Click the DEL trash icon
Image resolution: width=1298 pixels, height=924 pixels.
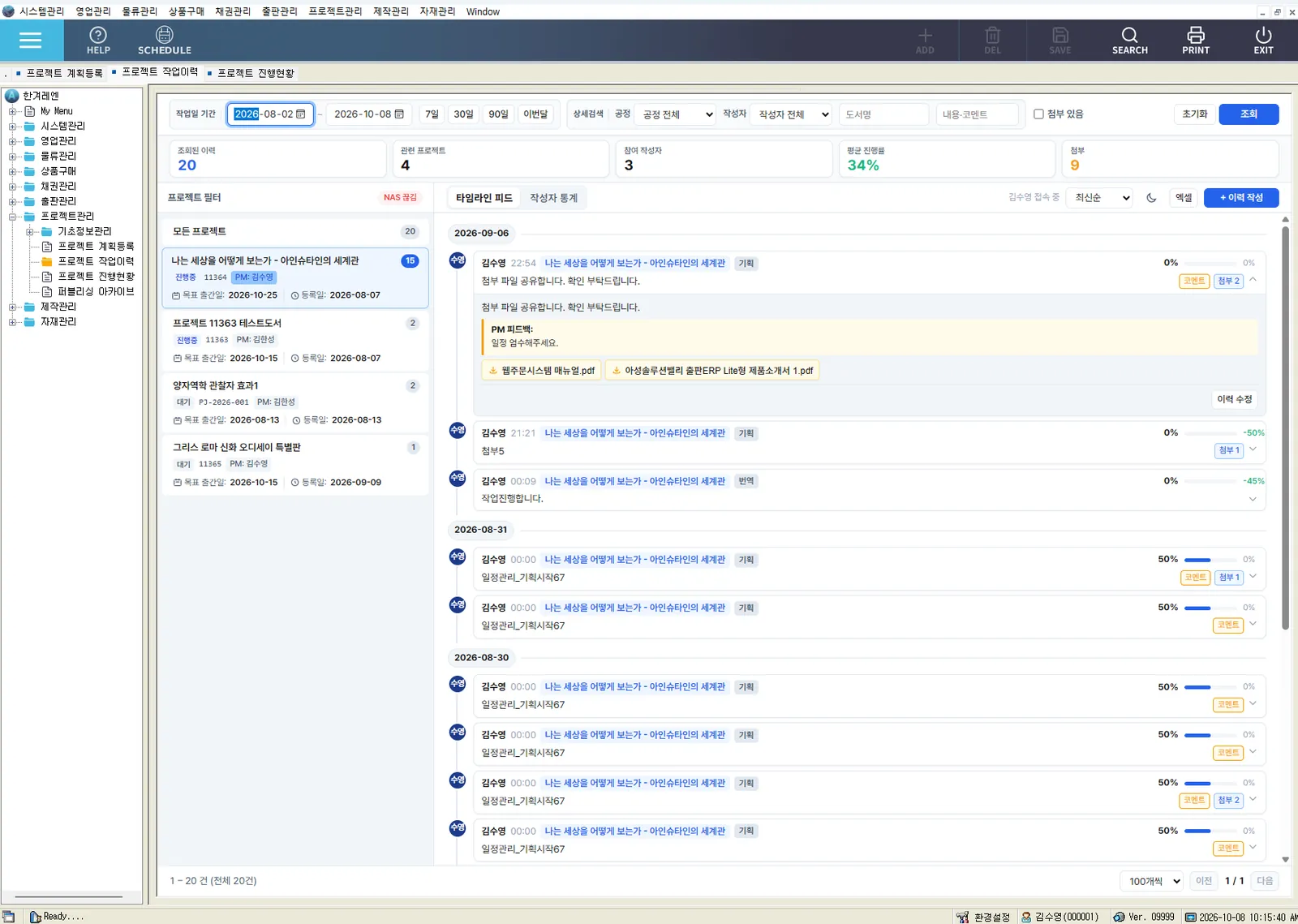[992, 41]
